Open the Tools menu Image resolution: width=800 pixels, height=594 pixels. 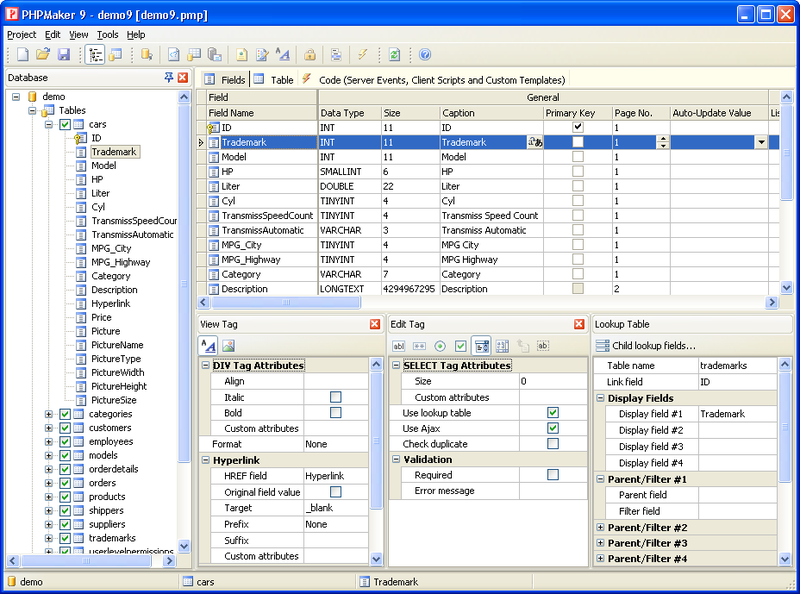click(x=108, y=35)
